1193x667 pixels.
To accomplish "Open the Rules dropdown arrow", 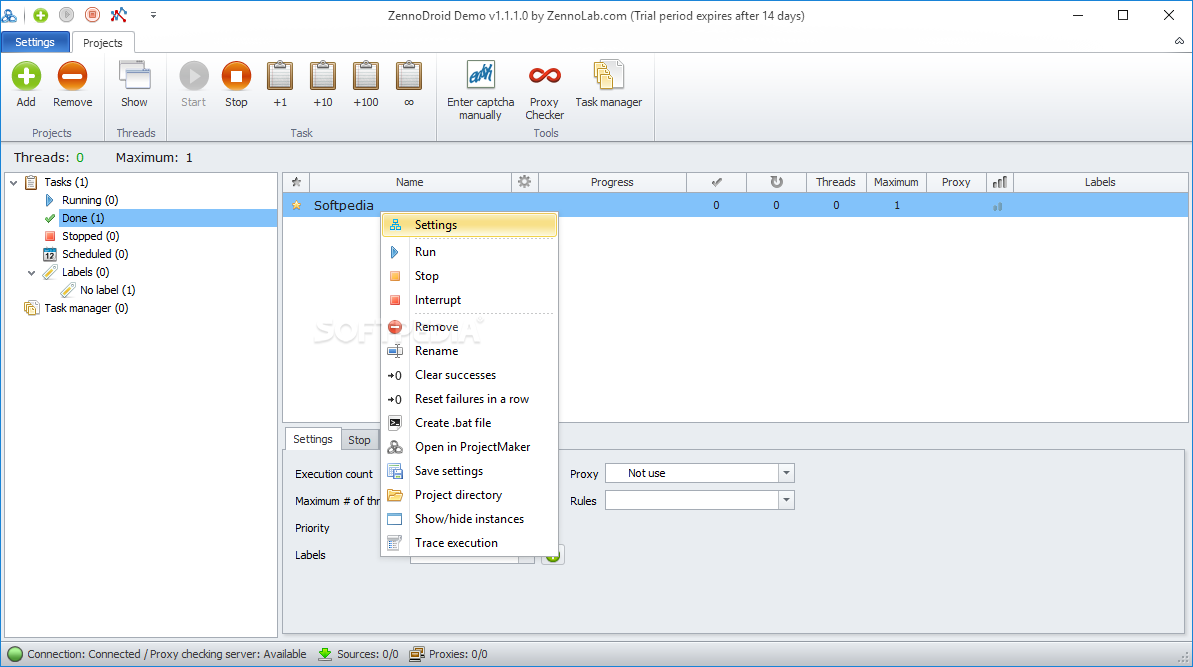I will 786,500.
